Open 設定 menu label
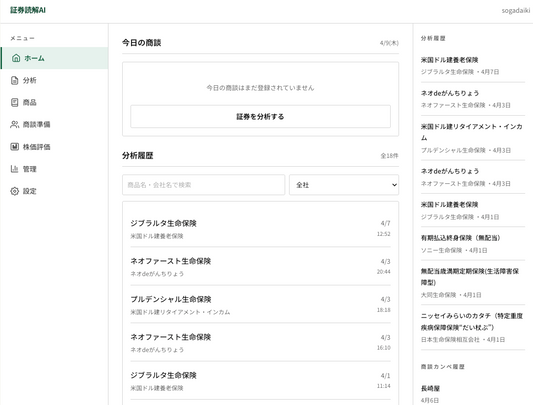 [x=30, y=191]
